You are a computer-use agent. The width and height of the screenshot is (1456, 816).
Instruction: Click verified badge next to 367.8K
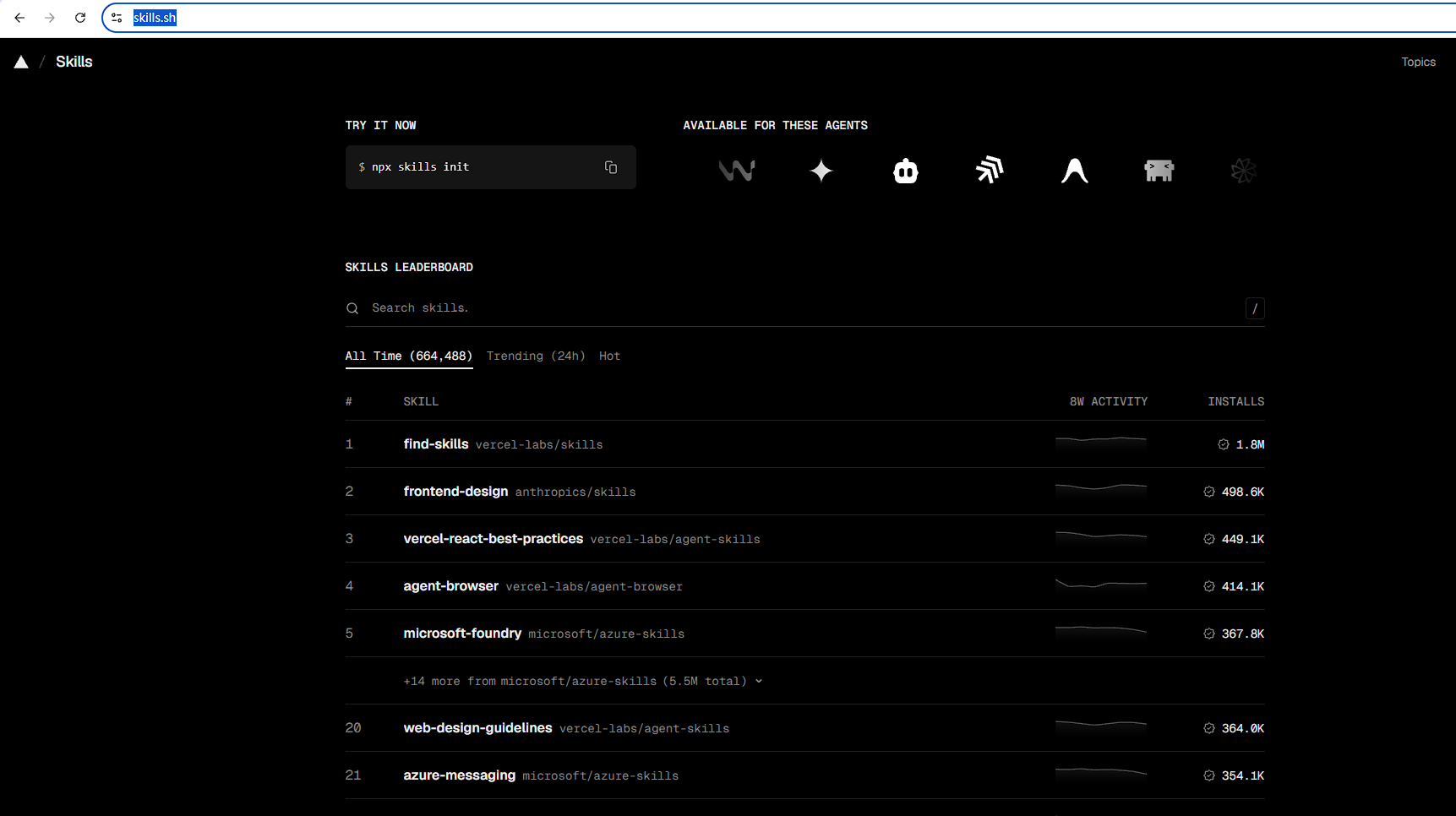[x=1209, y=634]
